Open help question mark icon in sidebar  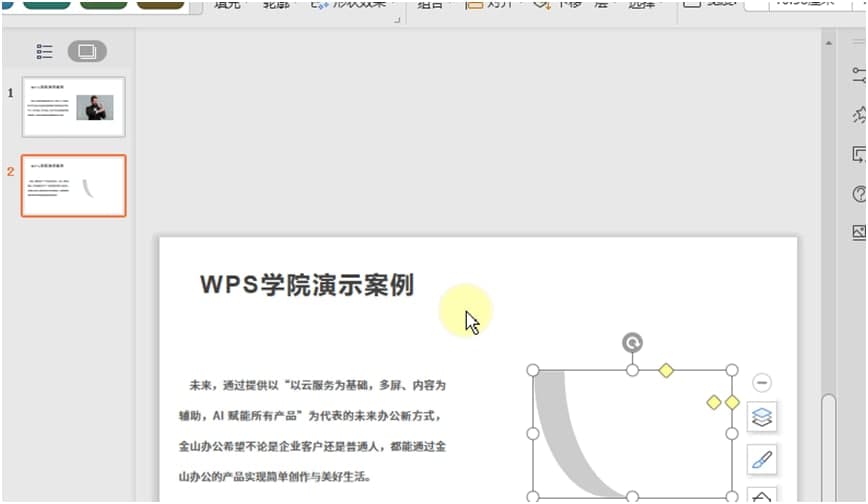pos(860,194)
